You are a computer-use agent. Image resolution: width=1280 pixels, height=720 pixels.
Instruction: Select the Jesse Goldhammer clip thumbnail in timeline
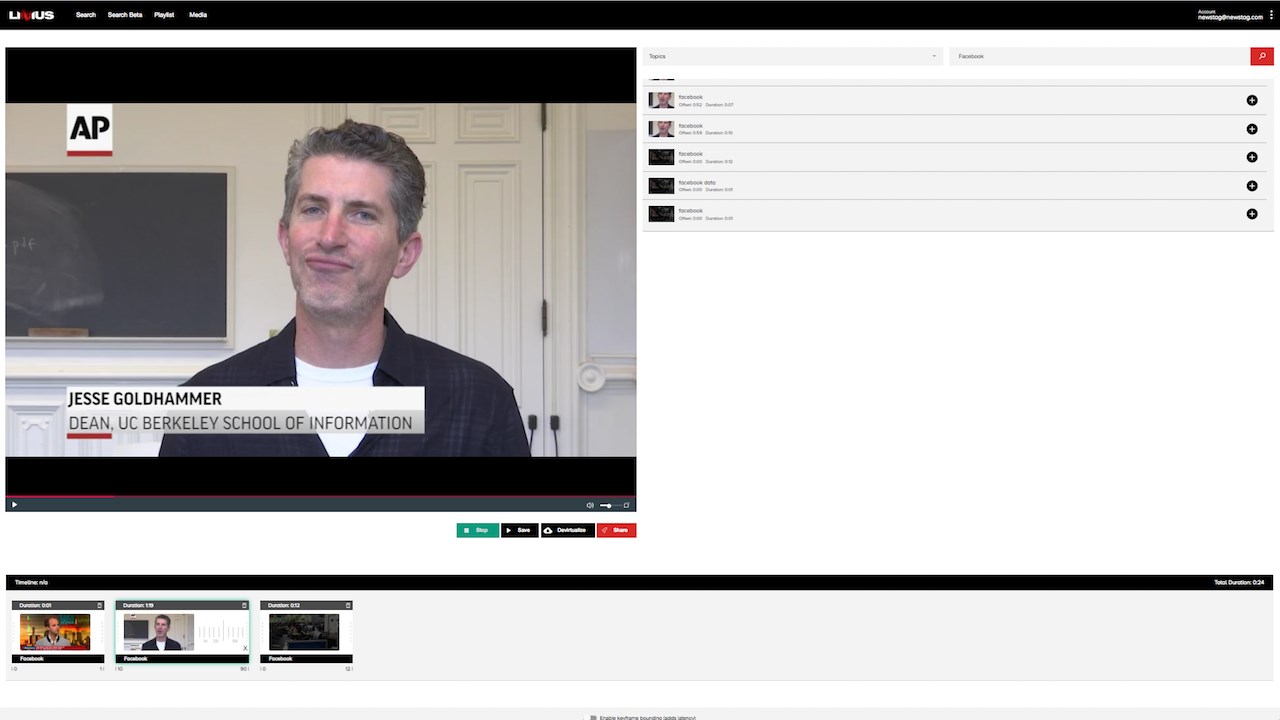pos(158,632)
